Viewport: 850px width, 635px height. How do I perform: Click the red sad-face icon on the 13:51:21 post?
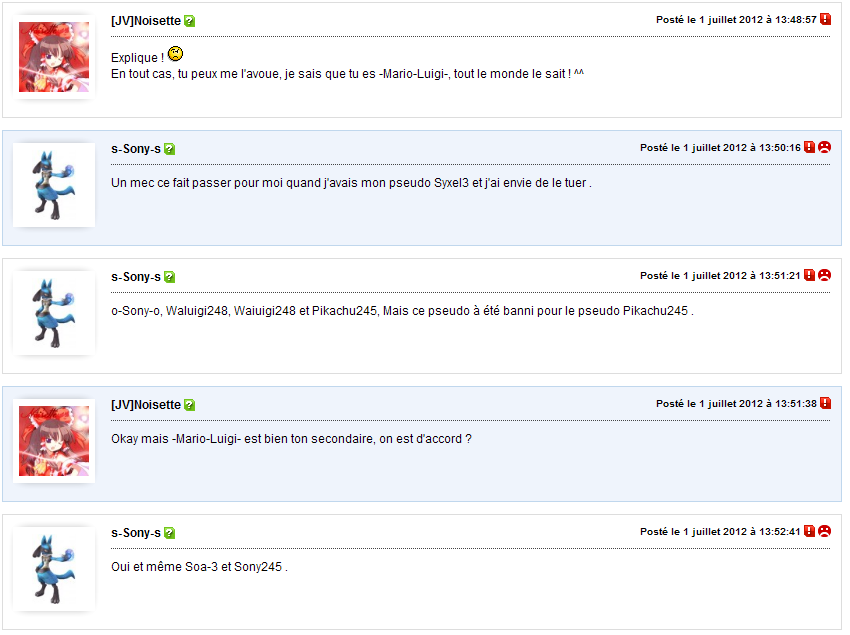[825, 275]
